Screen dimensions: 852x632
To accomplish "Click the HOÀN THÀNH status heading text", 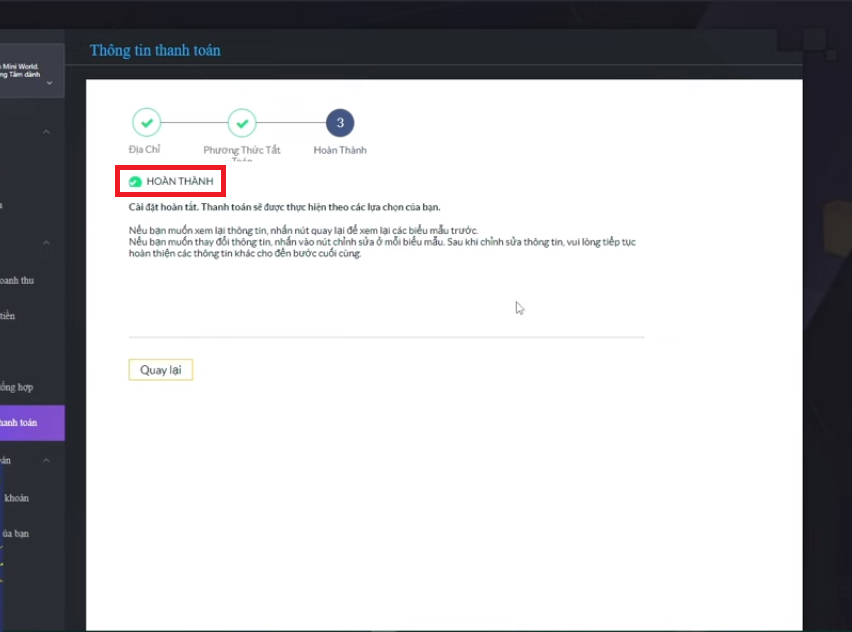I will [180, 181].
